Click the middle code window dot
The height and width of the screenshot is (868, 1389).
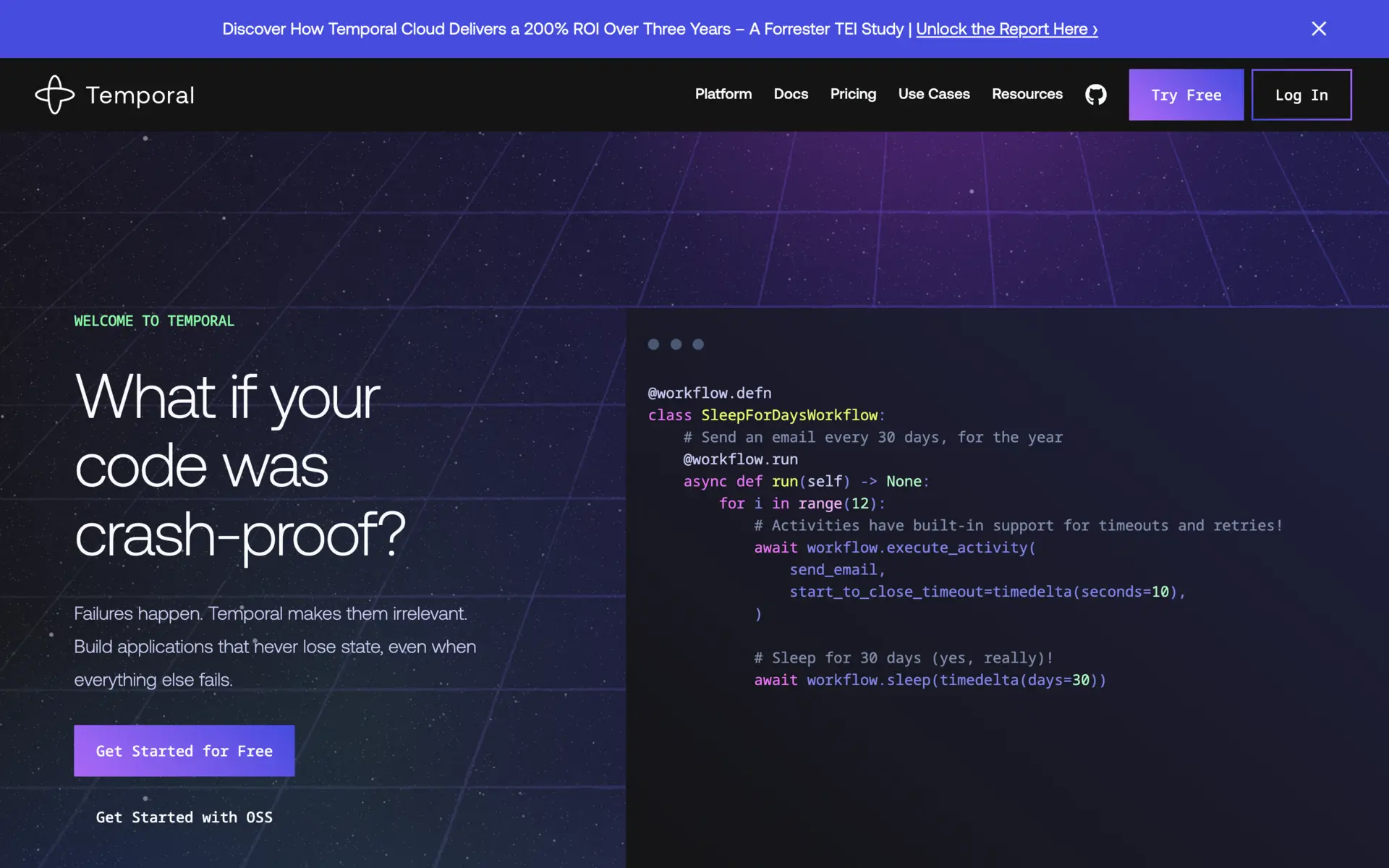676,344
